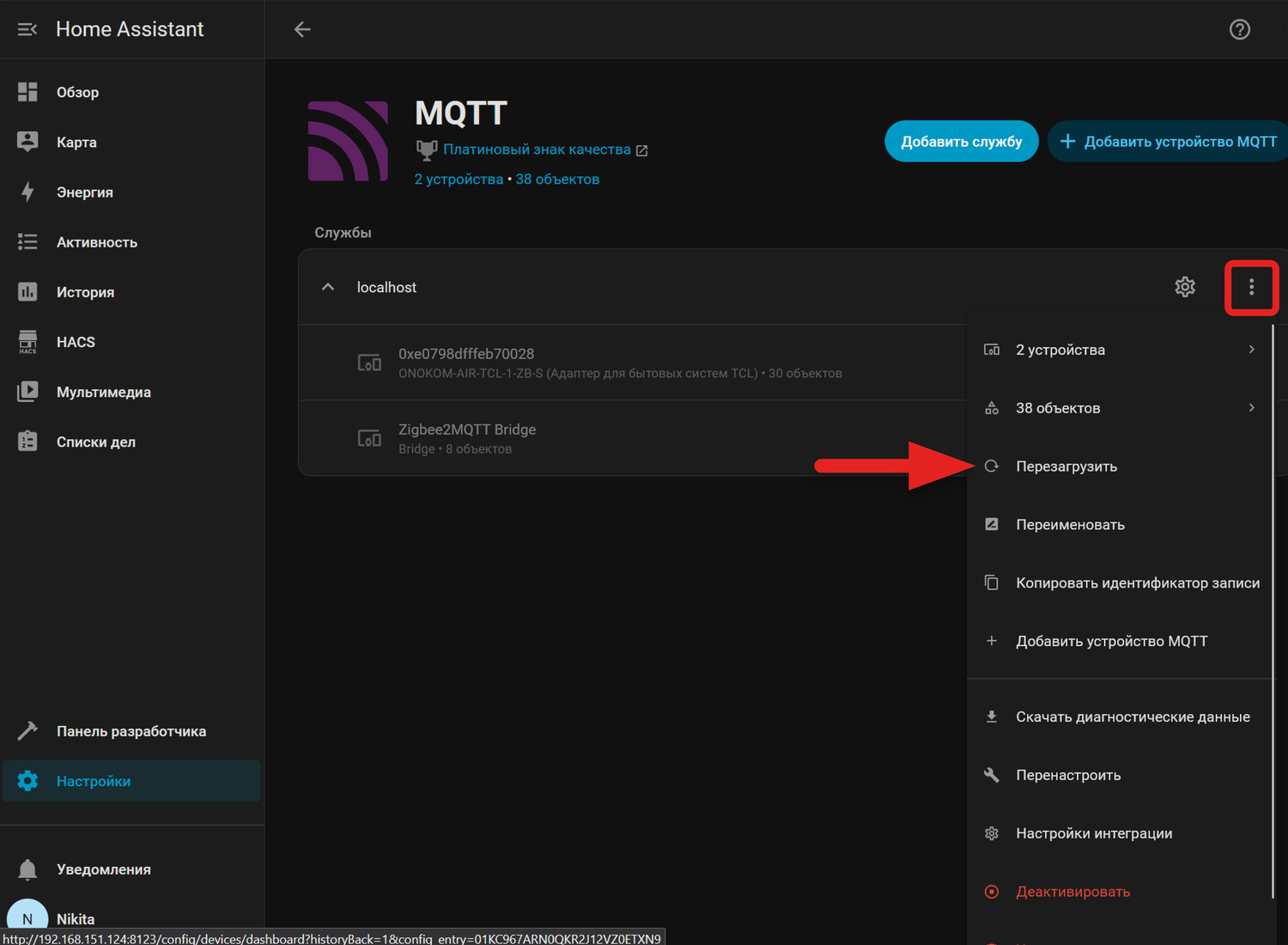
Task: Select Скачать диагностические данные
Action: [1120, 717]
